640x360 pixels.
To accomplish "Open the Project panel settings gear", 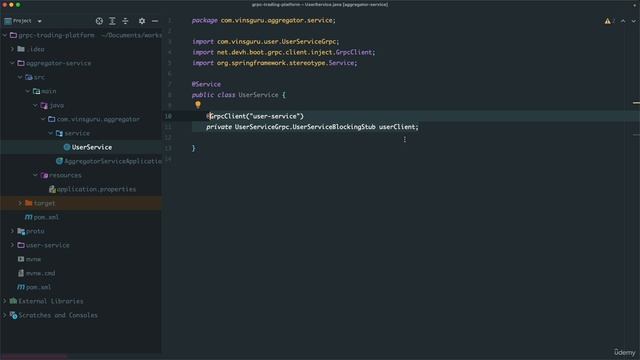I will tap(142, 21).
